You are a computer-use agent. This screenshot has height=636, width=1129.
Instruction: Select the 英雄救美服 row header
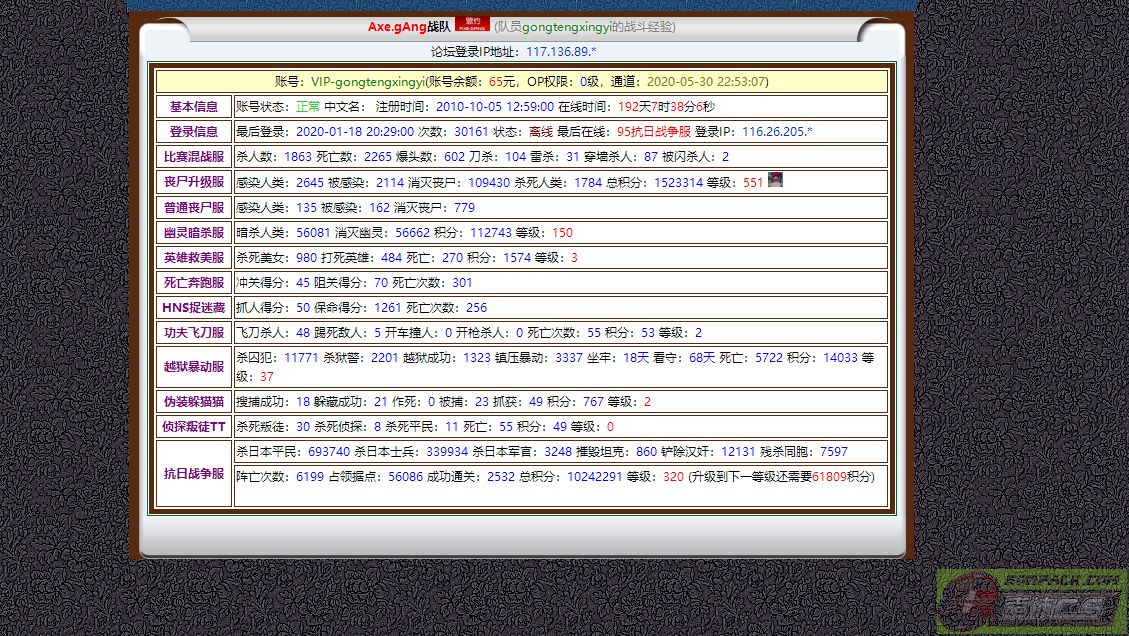coord(194,258)
